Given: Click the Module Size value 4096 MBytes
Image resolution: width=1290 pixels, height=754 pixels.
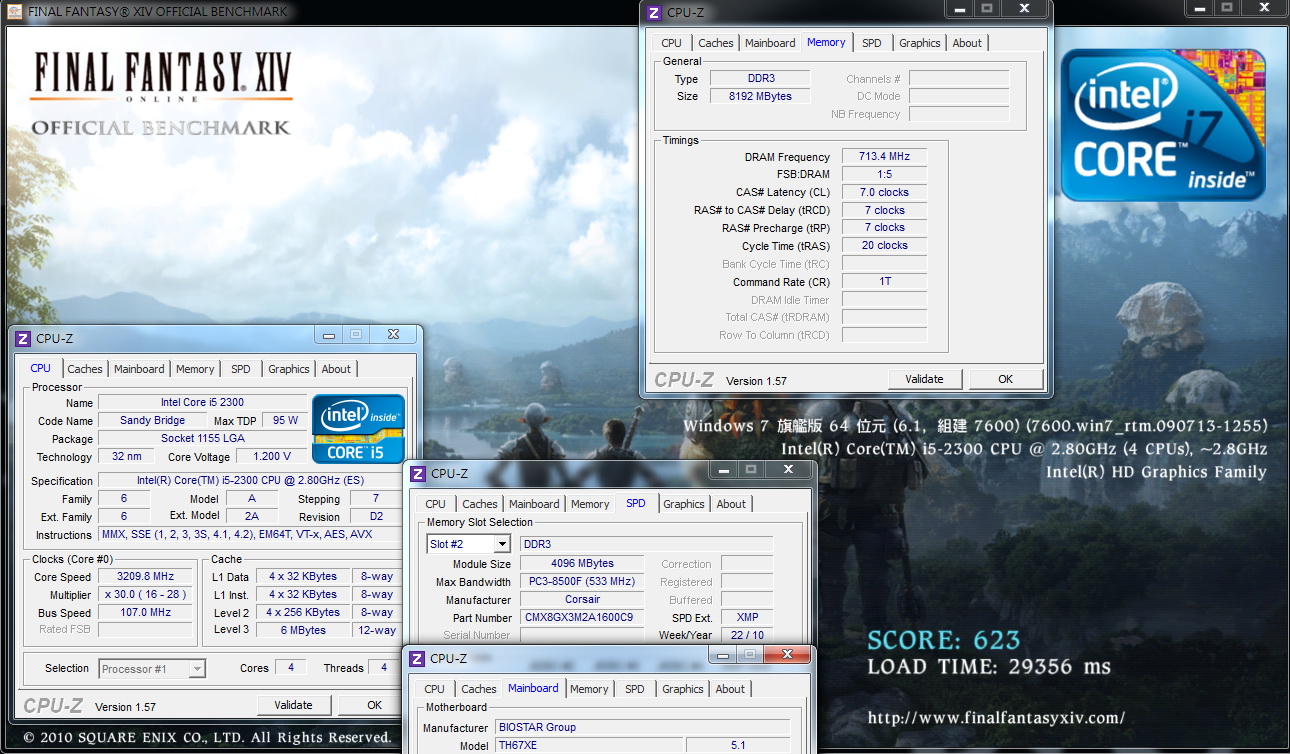Looking at the screenshot, I should [582, 564].
